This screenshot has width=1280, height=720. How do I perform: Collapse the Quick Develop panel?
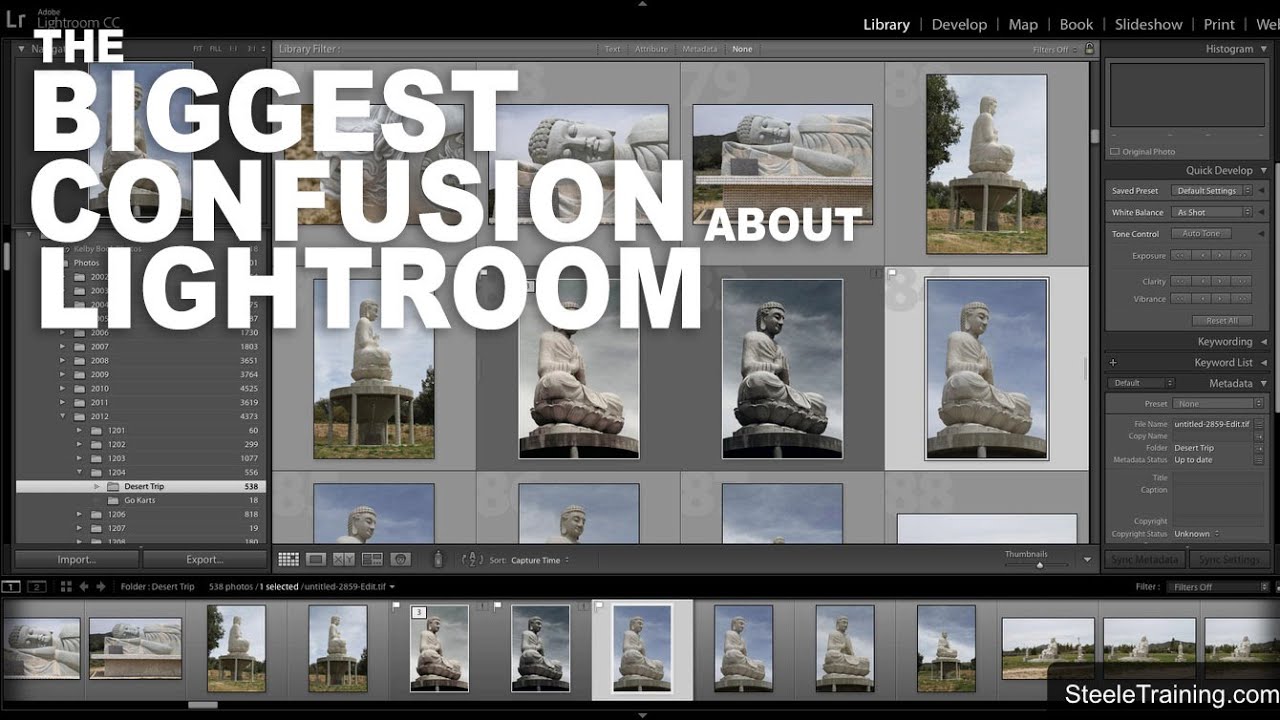pos(1264,170)
